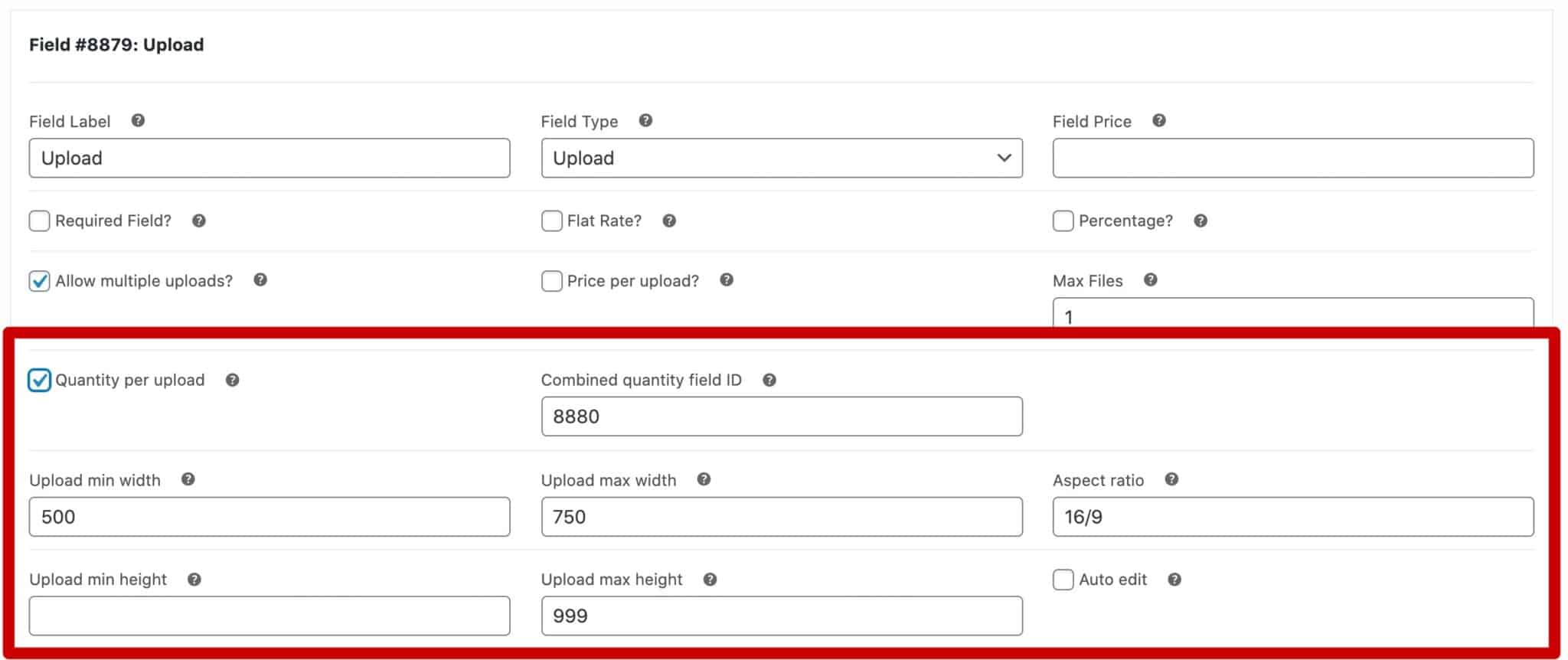Viewport: 1568px width, 660px height.
Task: Click the empty Upload min height input
Action: [269, 616]
